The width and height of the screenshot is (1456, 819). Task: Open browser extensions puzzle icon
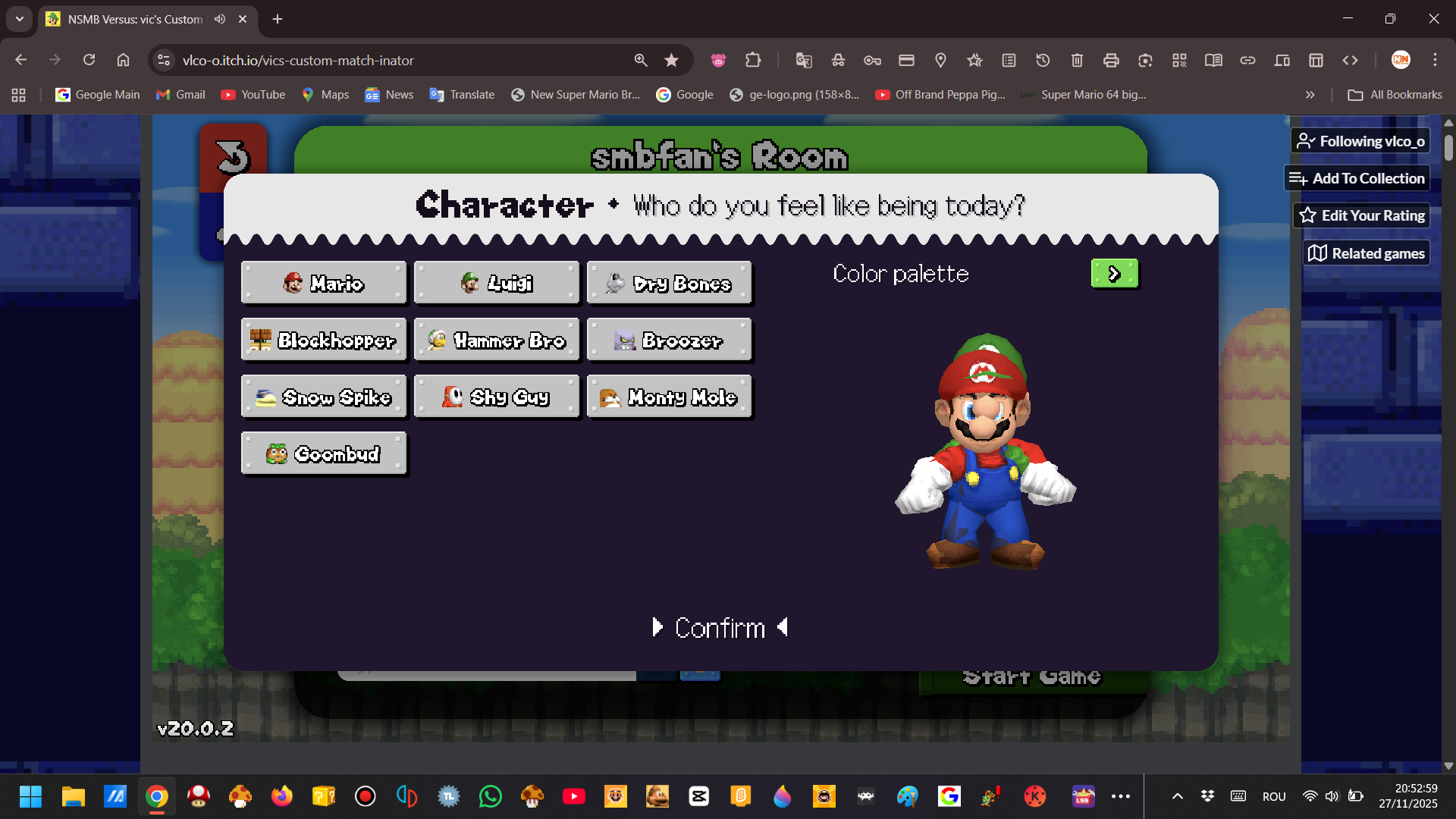(753, 61)
